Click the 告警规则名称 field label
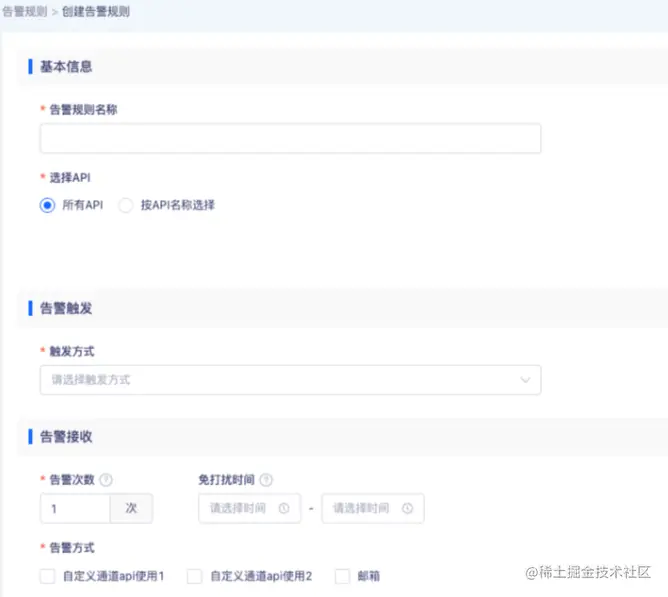 (83, 110)
